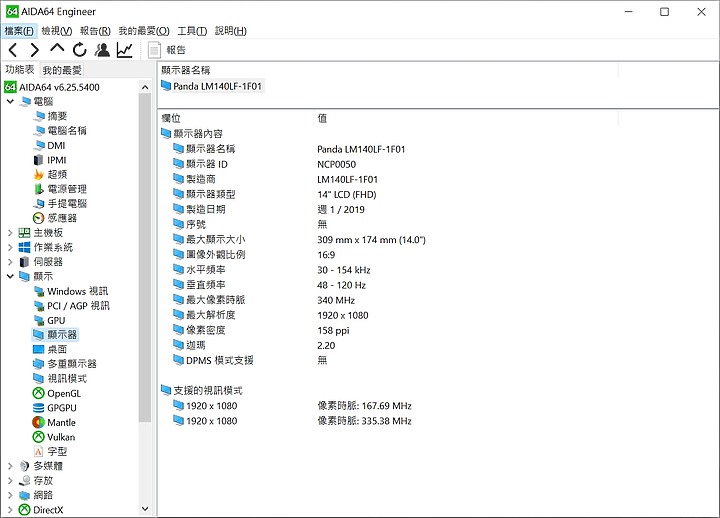Click the 存放 storage icon

click(x=24, y=481)
